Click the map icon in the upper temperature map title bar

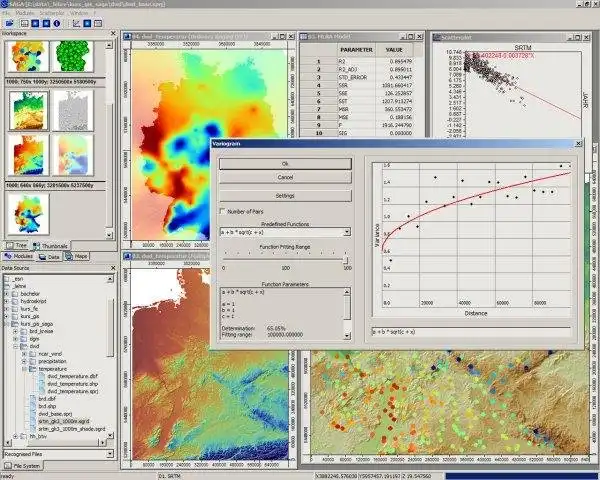[x=127, y=37]
